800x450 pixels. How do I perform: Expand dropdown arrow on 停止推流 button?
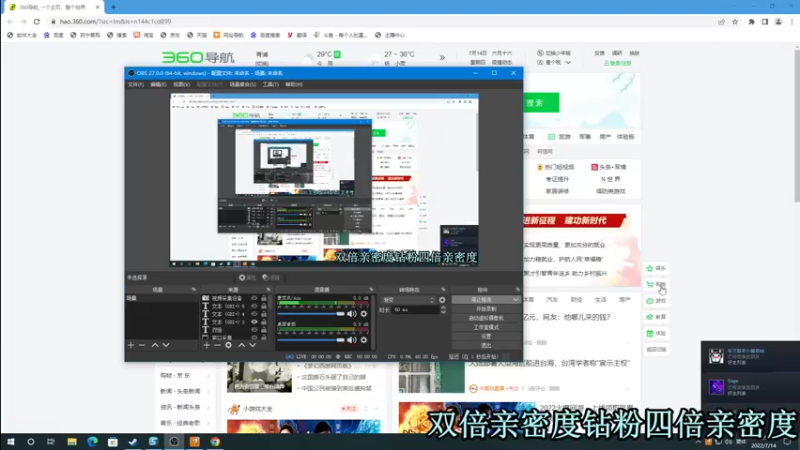(515, 300)
